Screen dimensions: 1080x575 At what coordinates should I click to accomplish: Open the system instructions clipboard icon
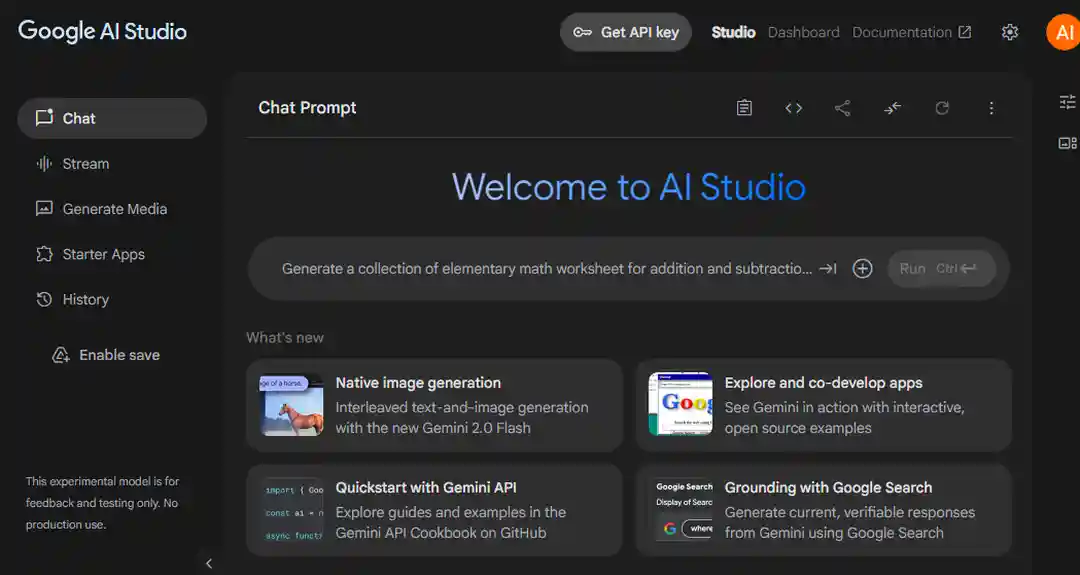744,108
